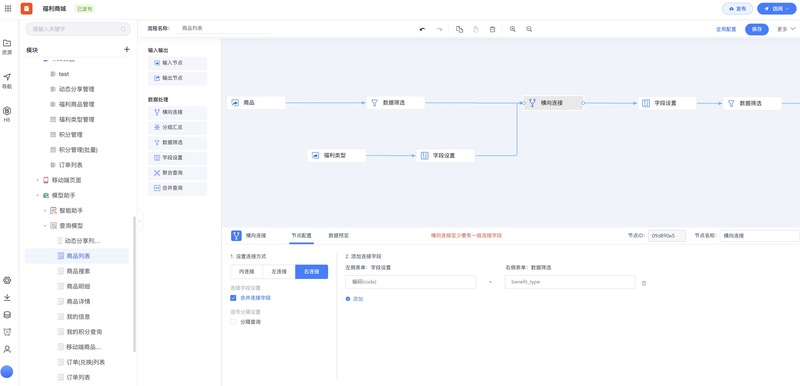The height and width of the screenshot is (386, 800).
Task: Expand the 智能助手 tree node
Action: coord(45,211)
